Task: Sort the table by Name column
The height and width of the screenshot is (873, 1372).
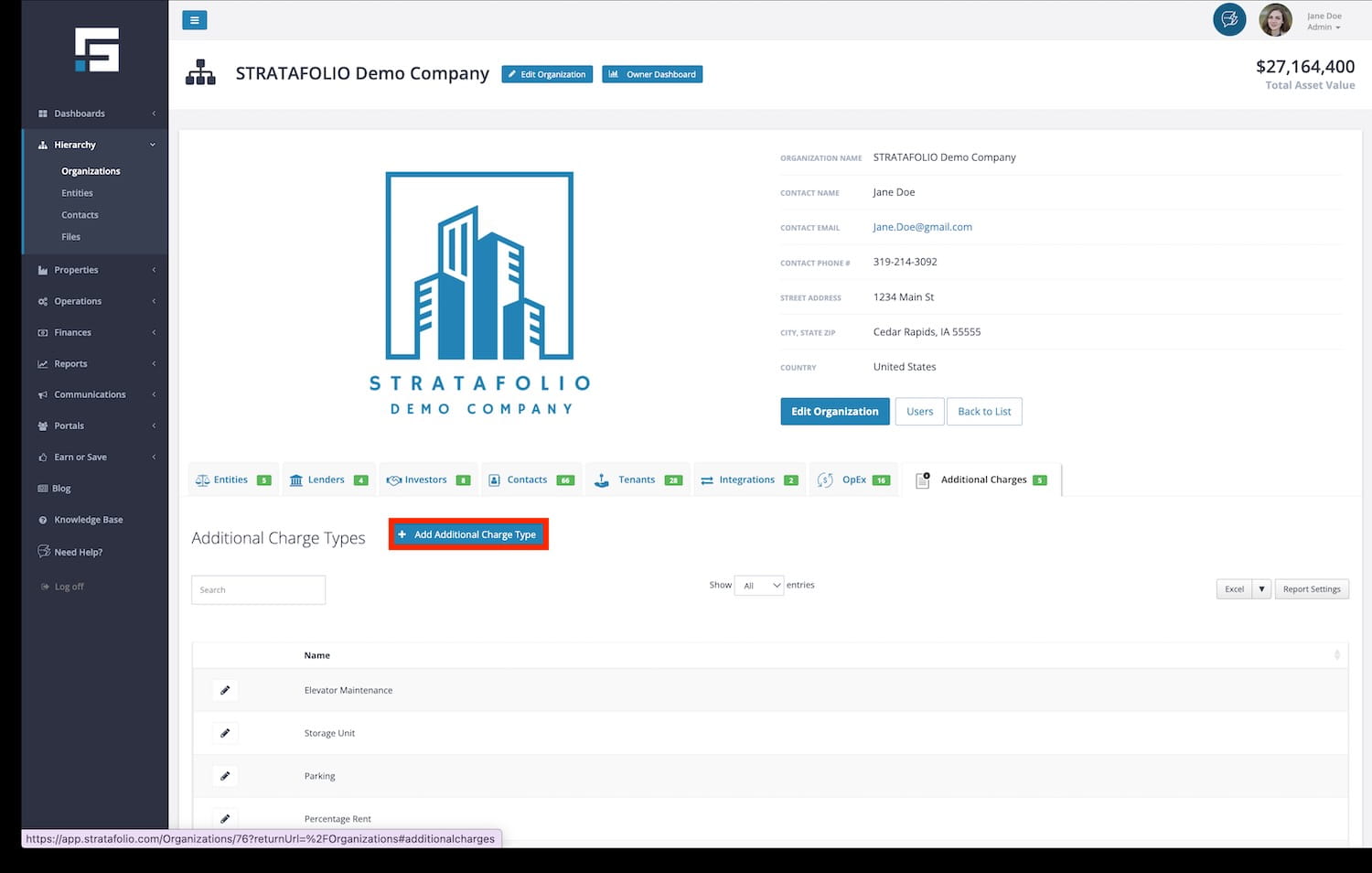Action: pos(317,655)
